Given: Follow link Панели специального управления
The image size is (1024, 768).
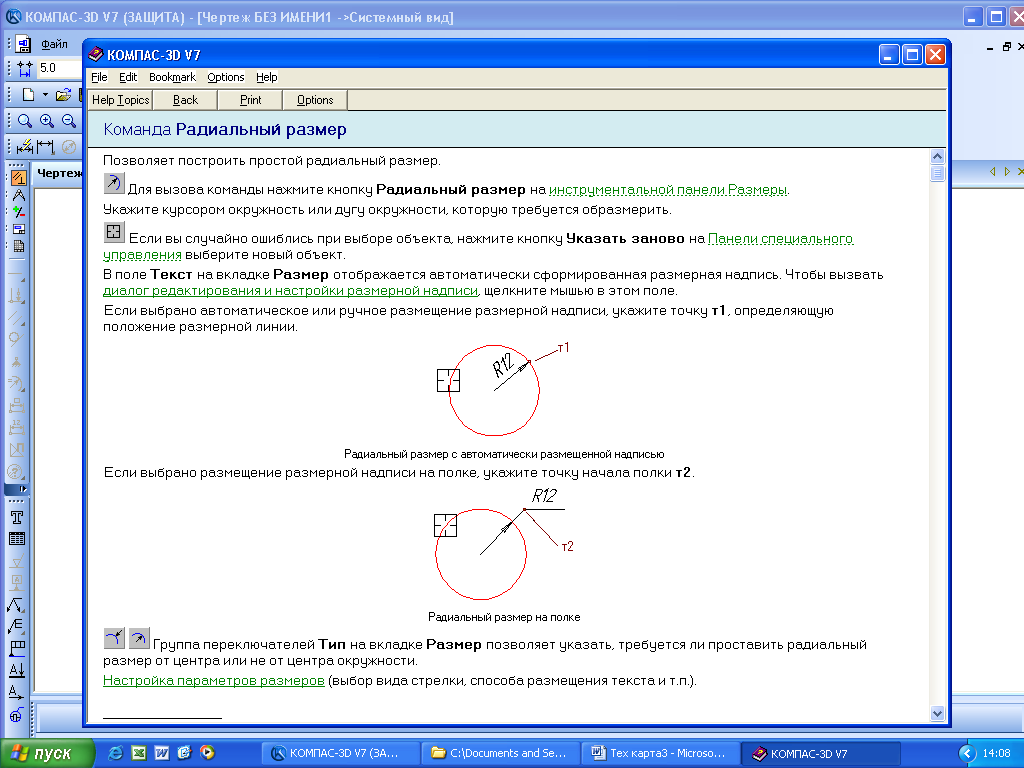Looking at the screenshot, I should [x=780, y=239].
